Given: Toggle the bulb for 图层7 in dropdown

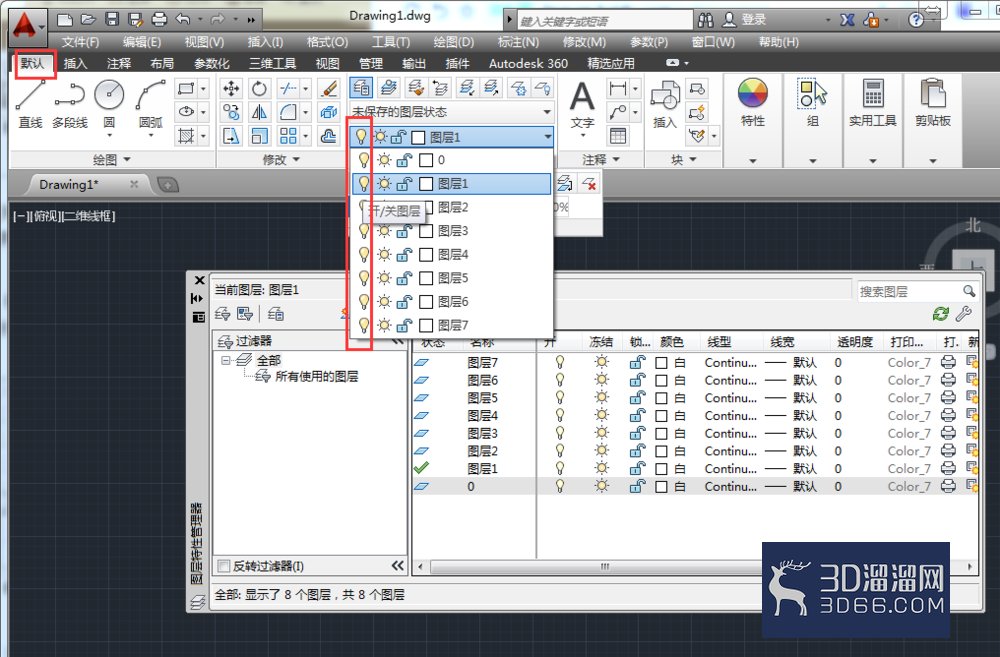Looking at the screenshot, I should coord(364,325).
